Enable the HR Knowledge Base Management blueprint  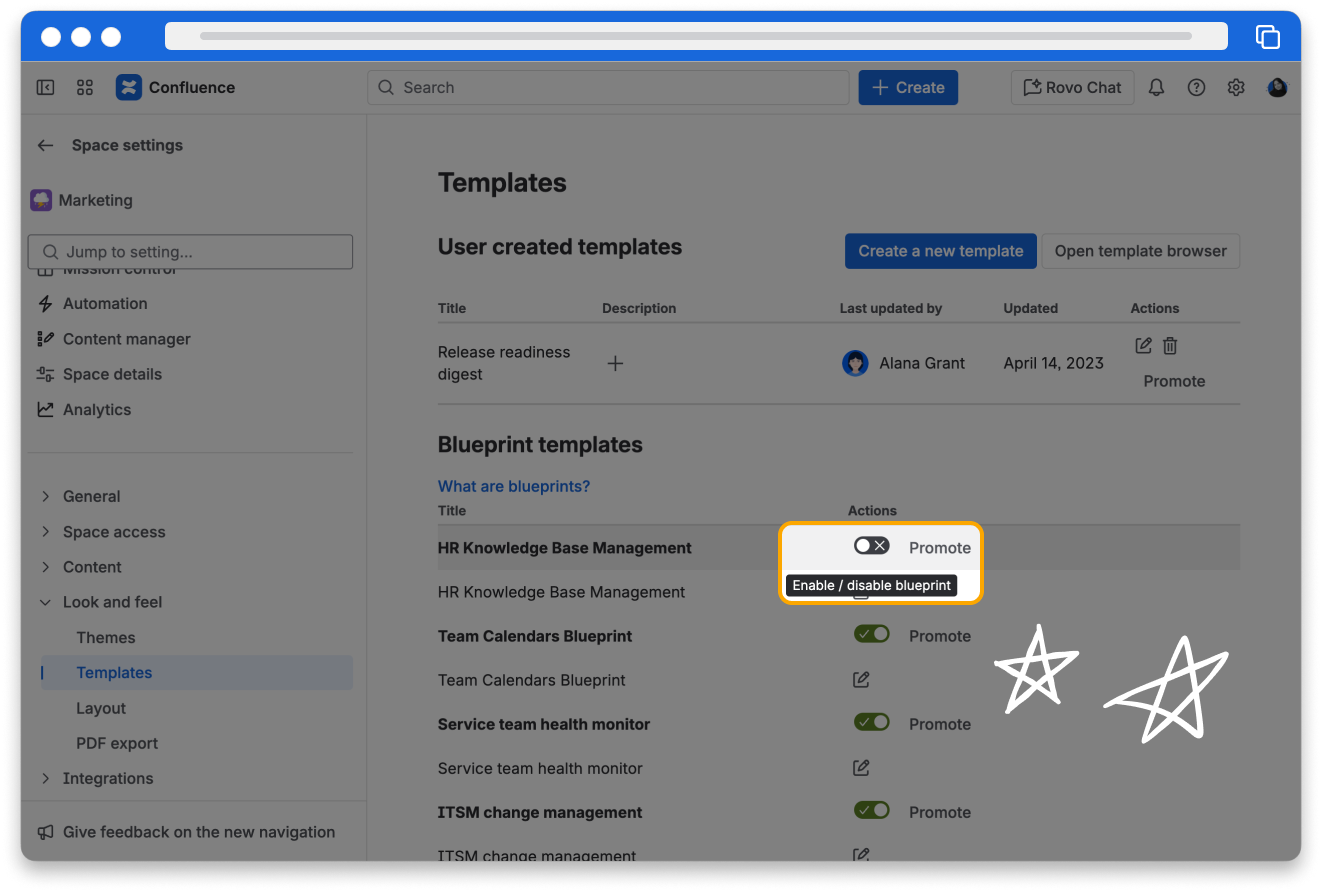[x=871, y=546]
